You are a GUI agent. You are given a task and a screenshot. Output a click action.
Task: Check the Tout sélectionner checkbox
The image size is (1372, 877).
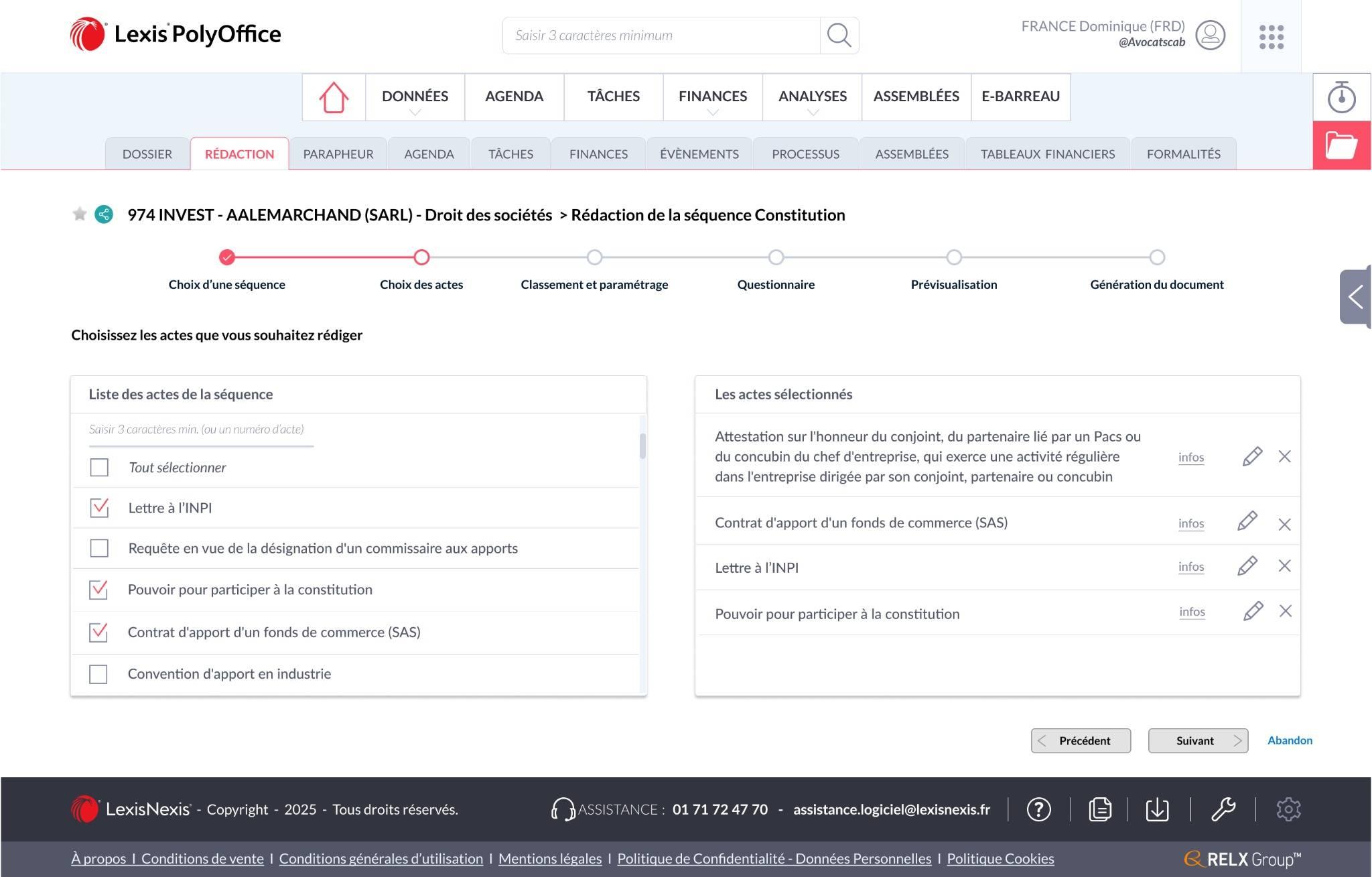[99, 467]
